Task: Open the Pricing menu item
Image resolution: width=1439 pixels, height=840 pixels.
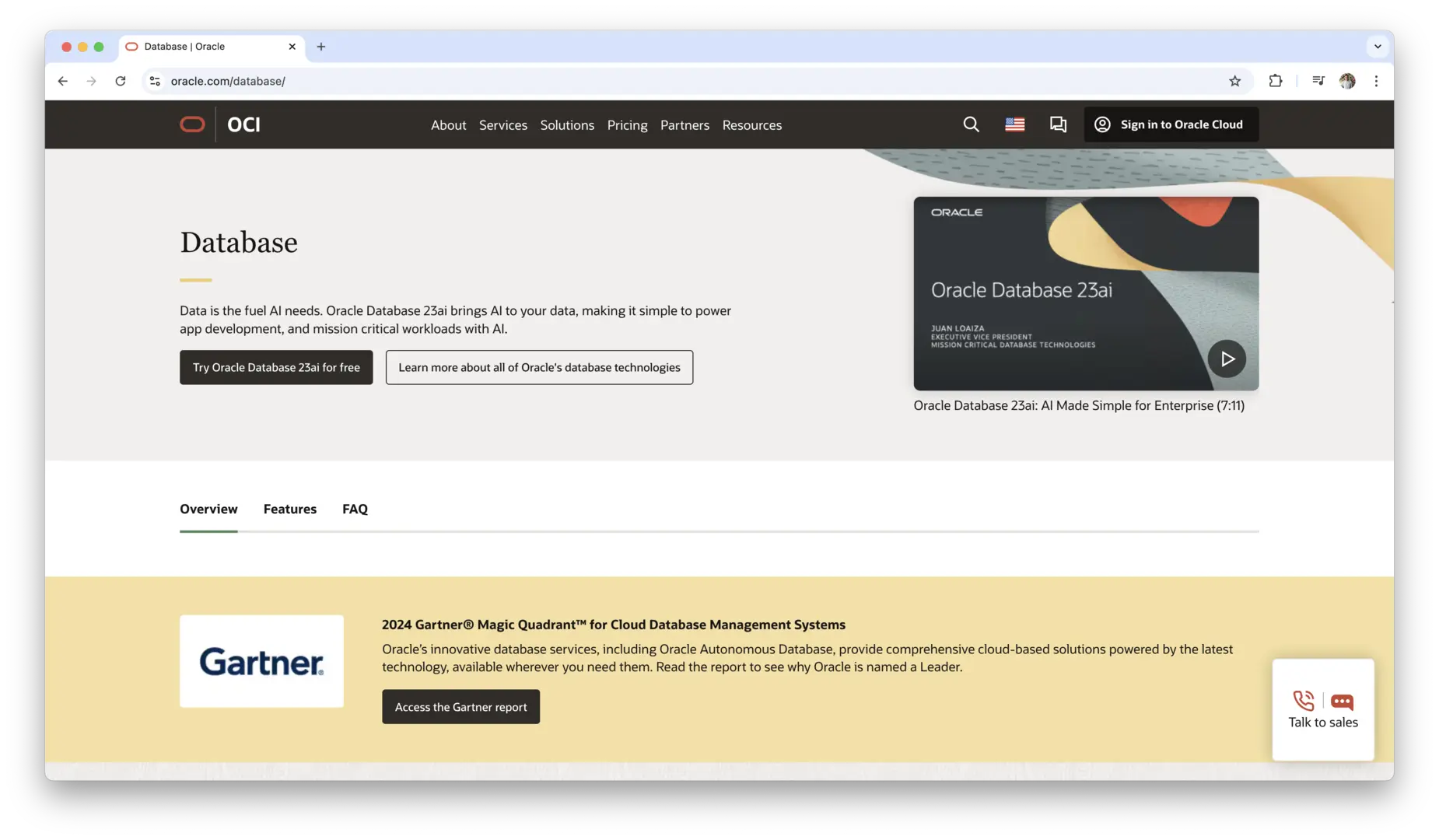Action: coord(627,125)
